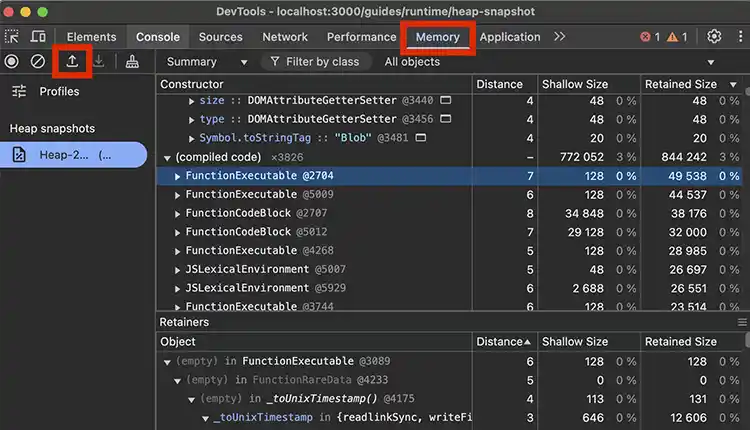Toggle the device toolbar icon
The image size is (750, 430).
point(38,37)
